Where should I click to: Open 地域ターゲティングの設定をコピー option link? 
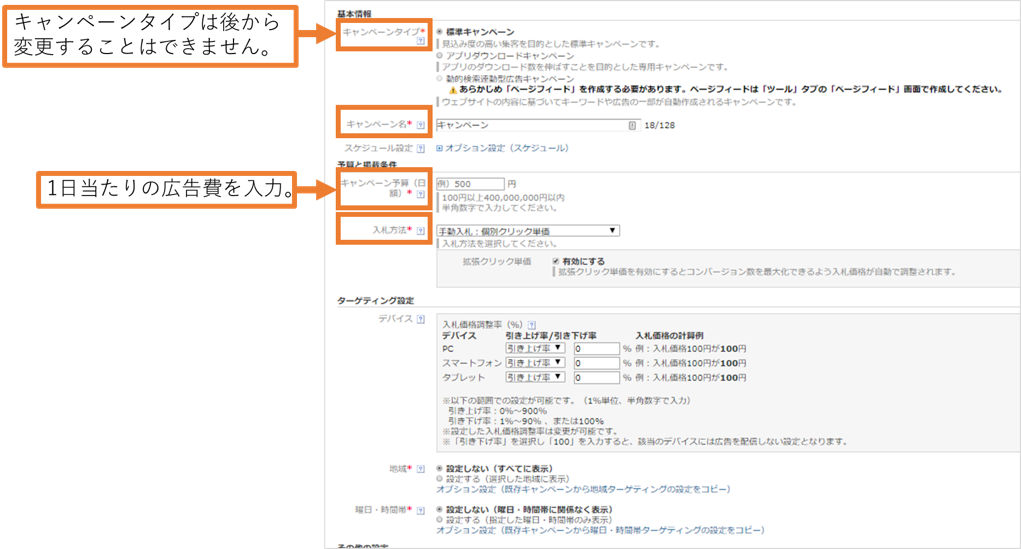[583, 489]
